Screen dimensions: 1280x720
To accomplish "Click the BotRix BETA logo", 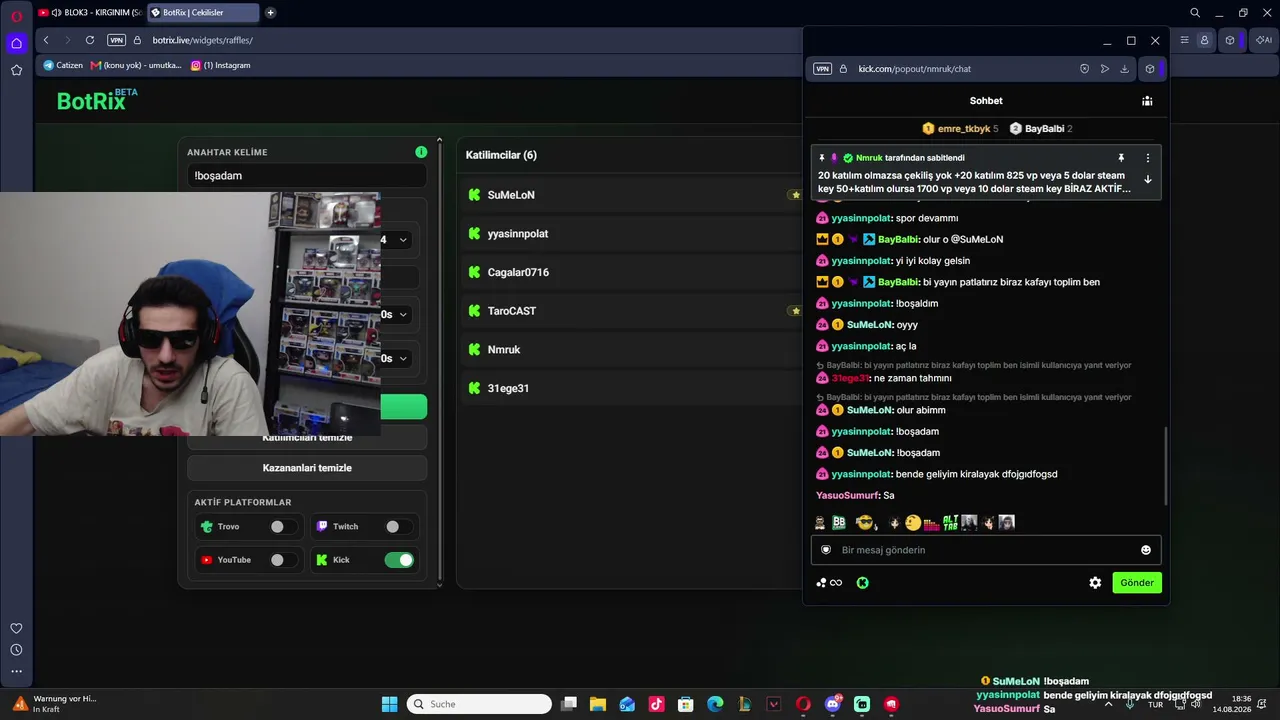I will (x=97, y=99).
